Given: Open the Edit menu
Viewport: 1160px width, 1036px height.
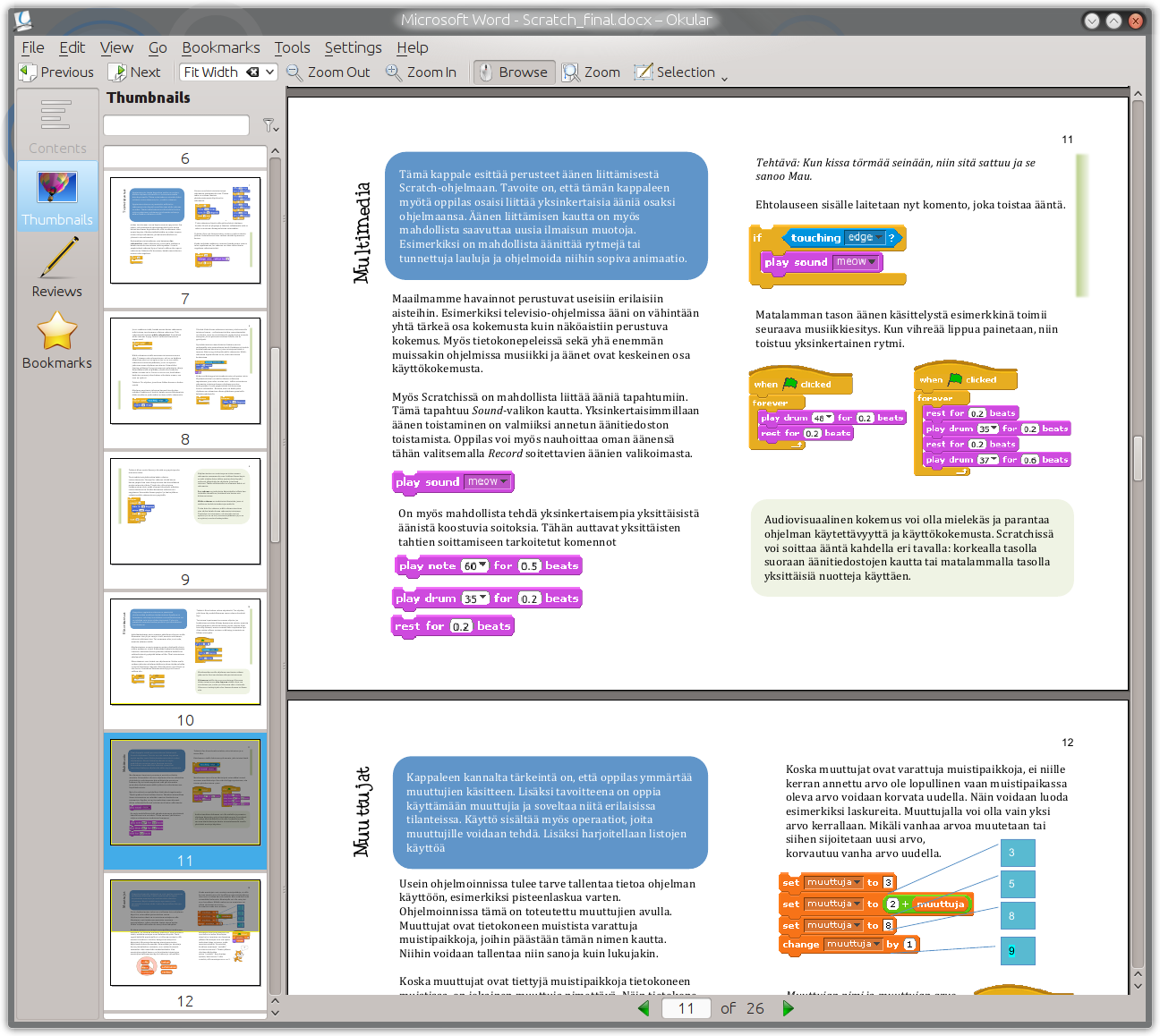Looking at the screenshot, I should [72, 47].
